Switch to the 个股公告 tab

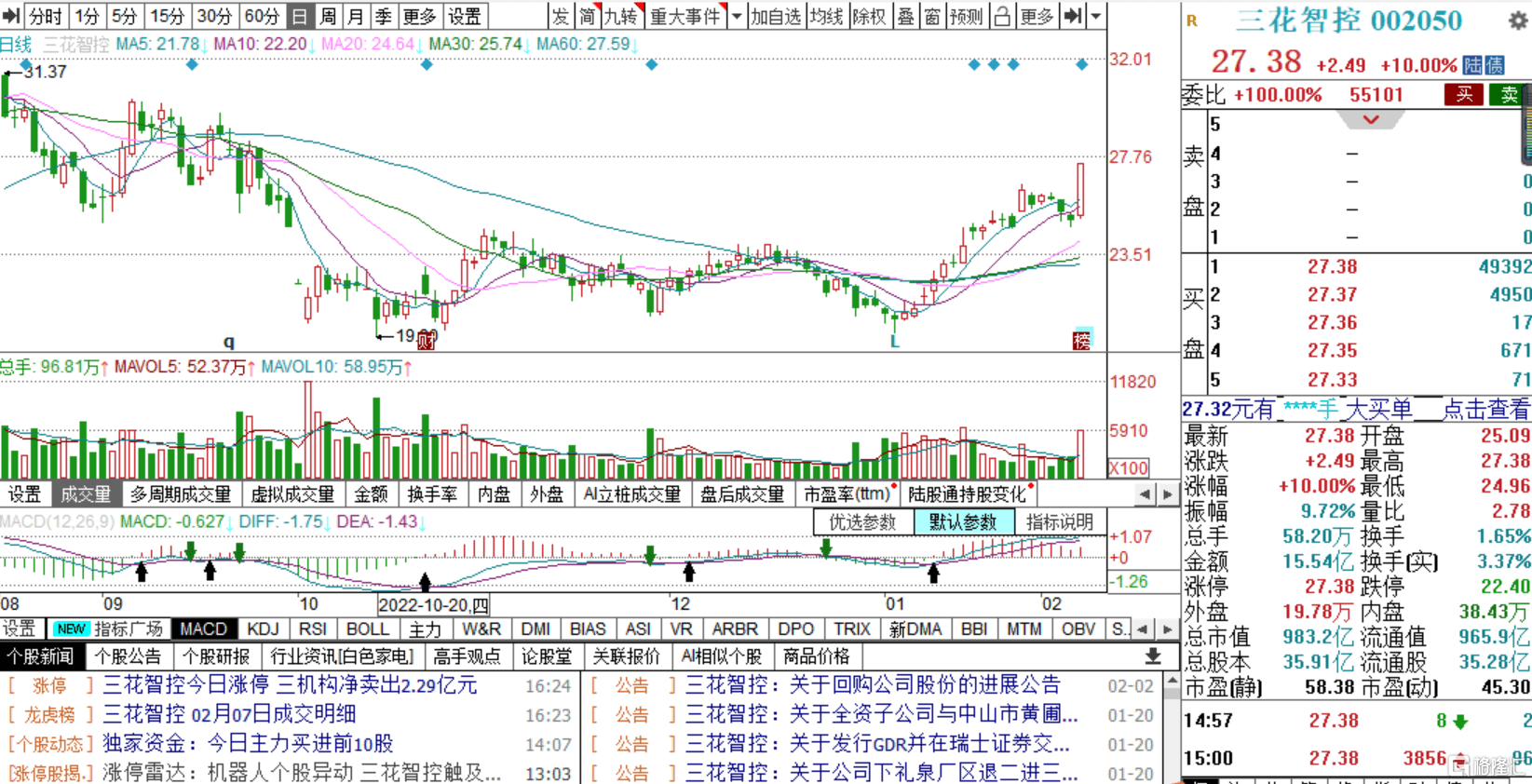click(128, 656)
